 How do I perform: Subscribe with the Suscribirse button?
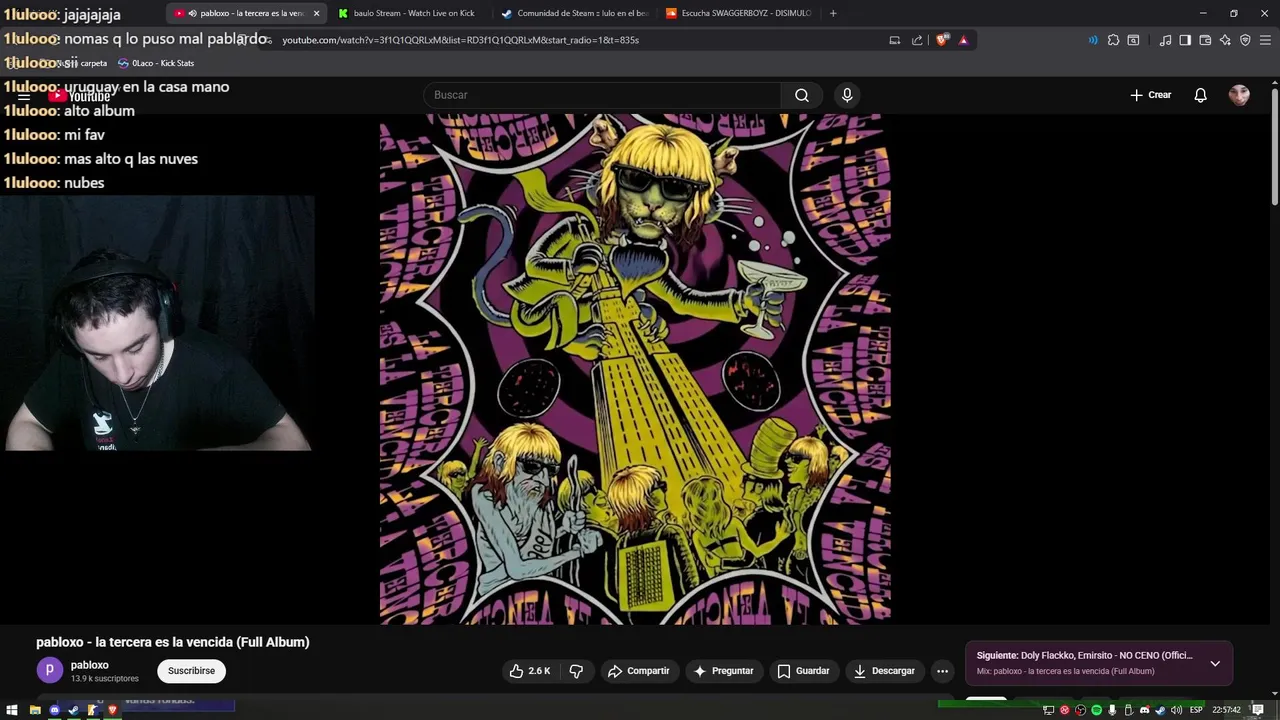tap(191, 671)
